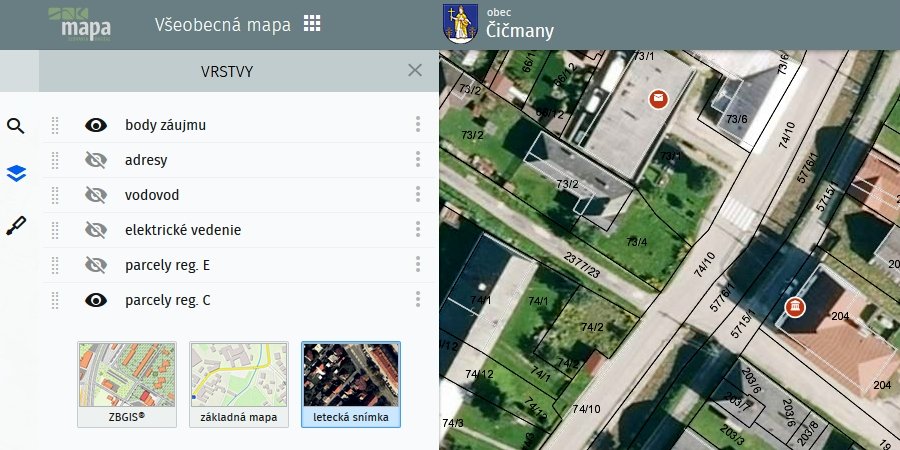Open options menu for elektrické vedenie
900x450 pixels.
[x=418, y=229]
